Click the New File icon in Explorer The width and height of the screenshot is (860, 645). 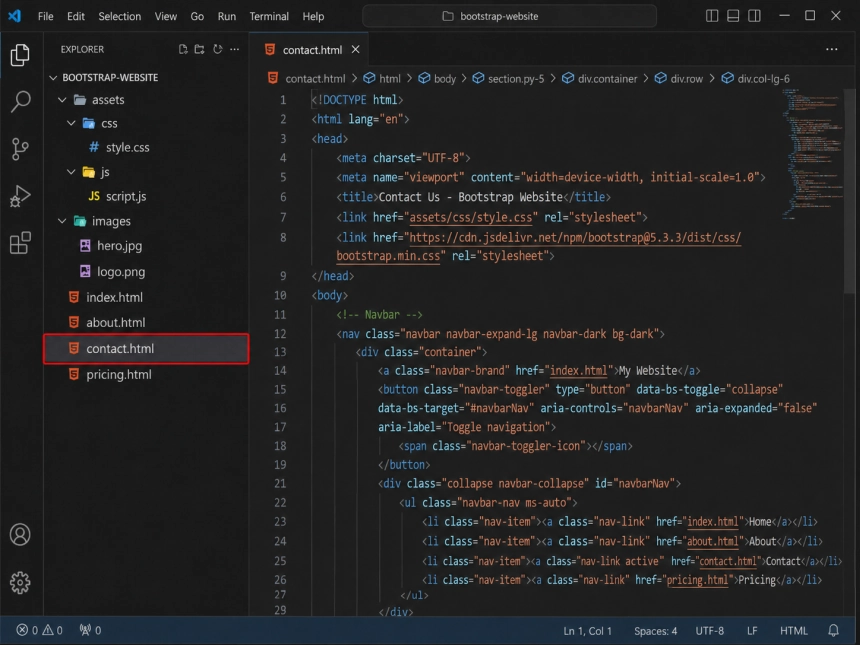(183, 49)
